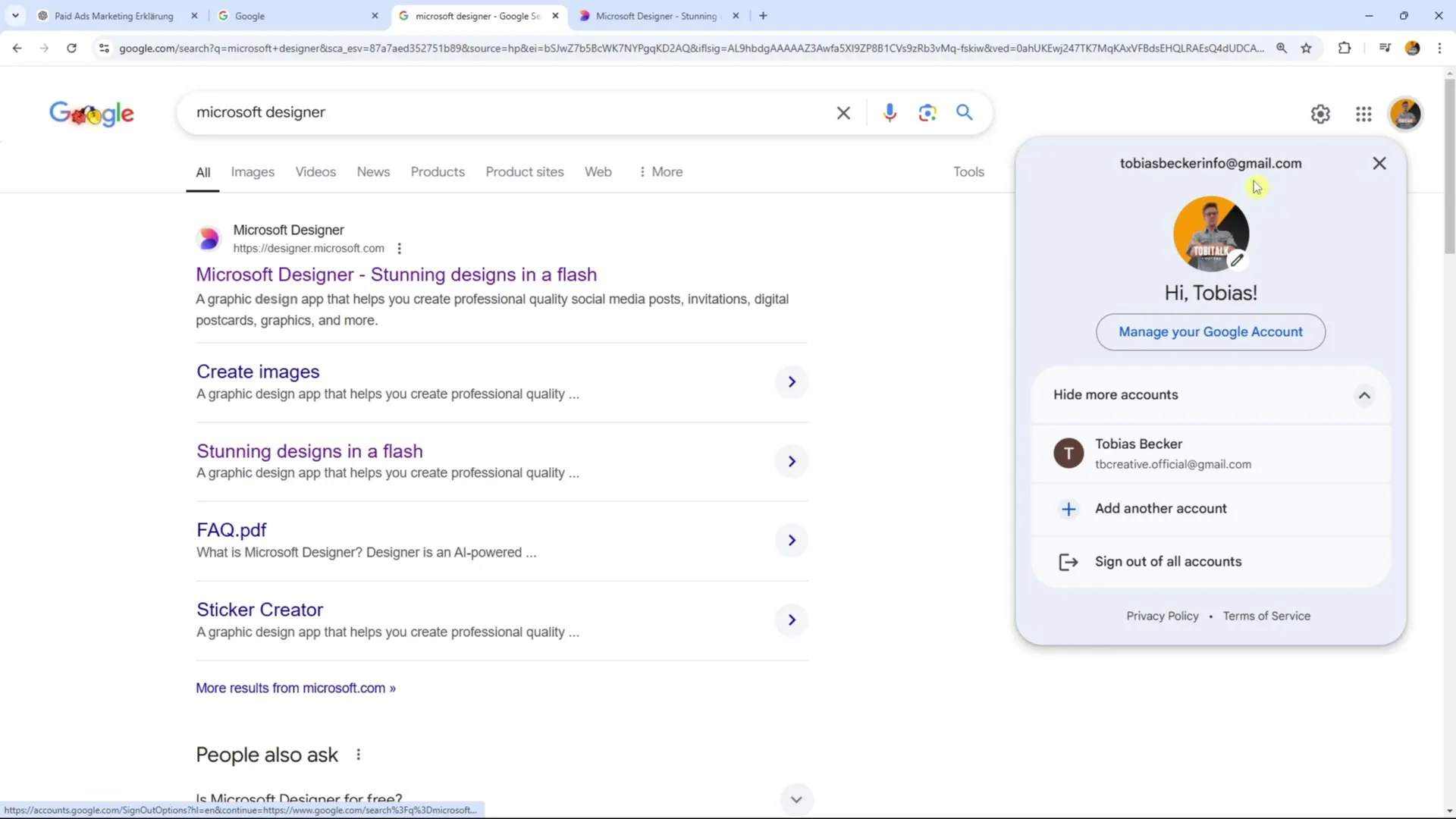This screenshot has width=1456, height=819.
Task: Expand arrow next to Create images
Action: [x=792, y=382]
